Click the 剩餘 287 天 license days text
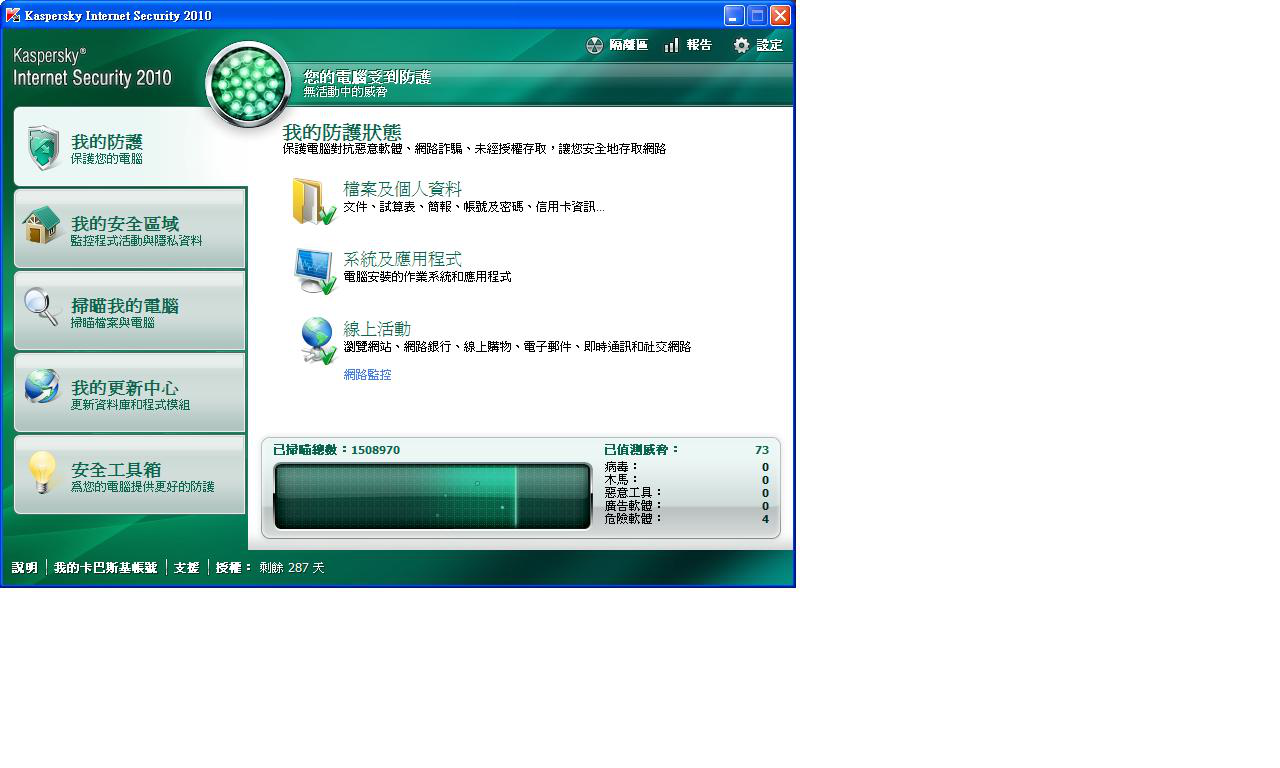 coord(292,567)
